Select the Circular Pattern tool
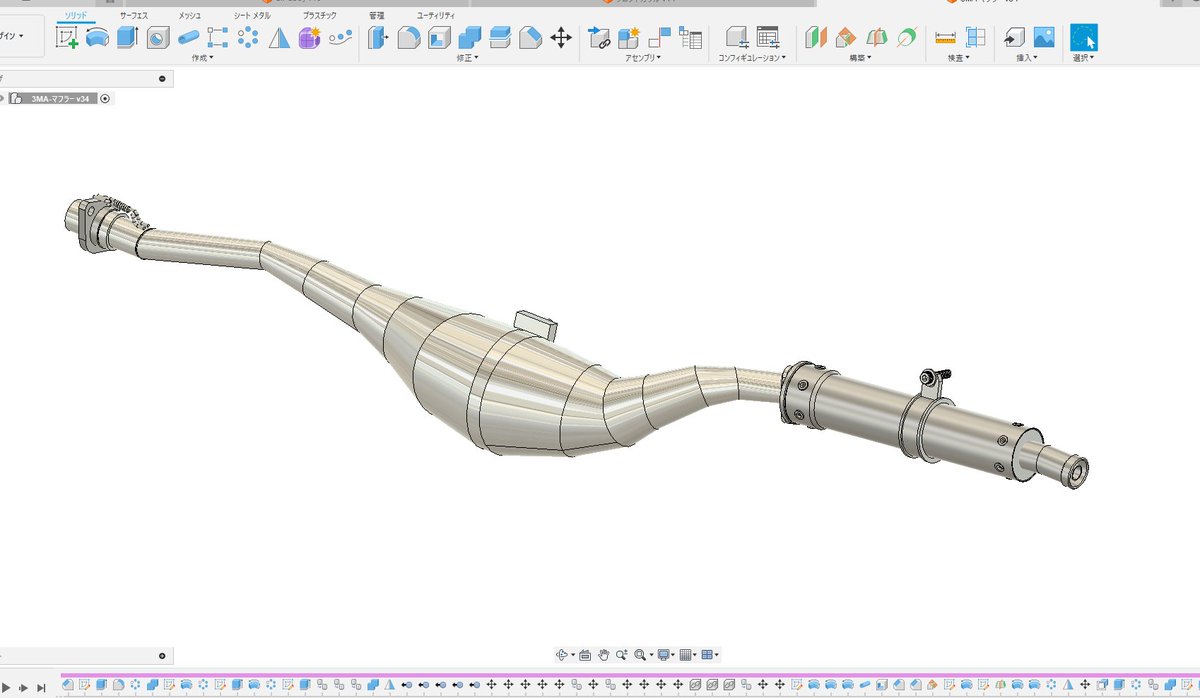This screenshot has width=1200, height=698. point(249,38)
